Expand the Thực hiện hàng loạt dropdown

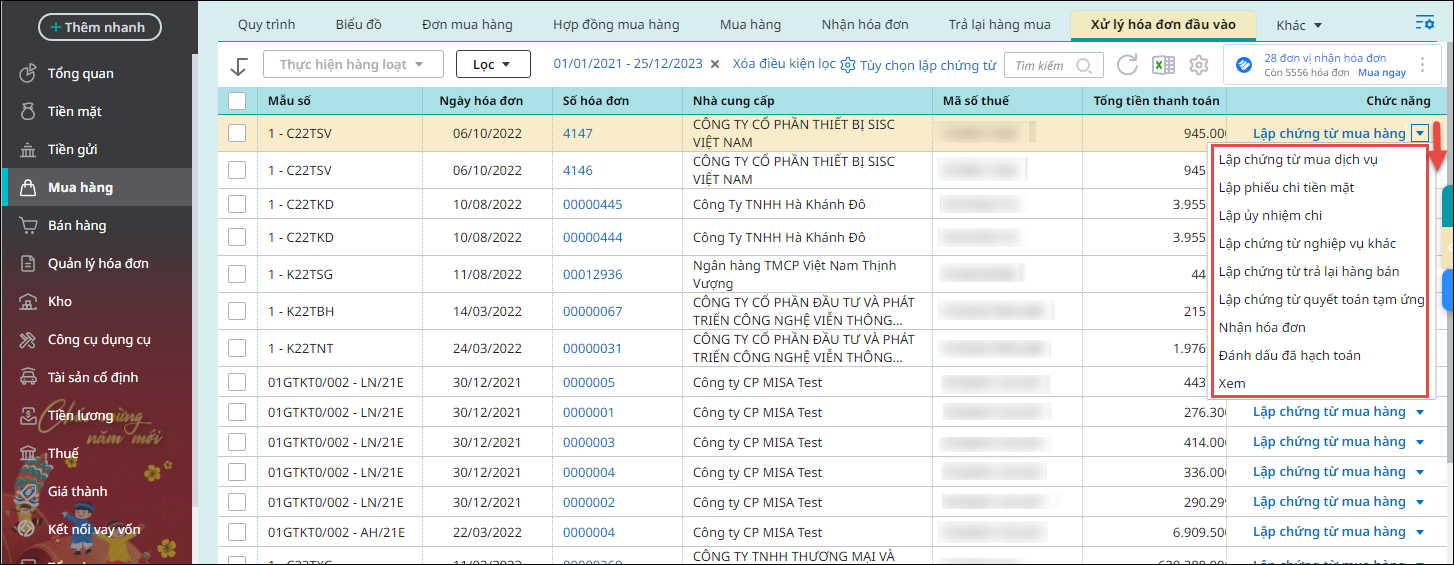point(354,64)
